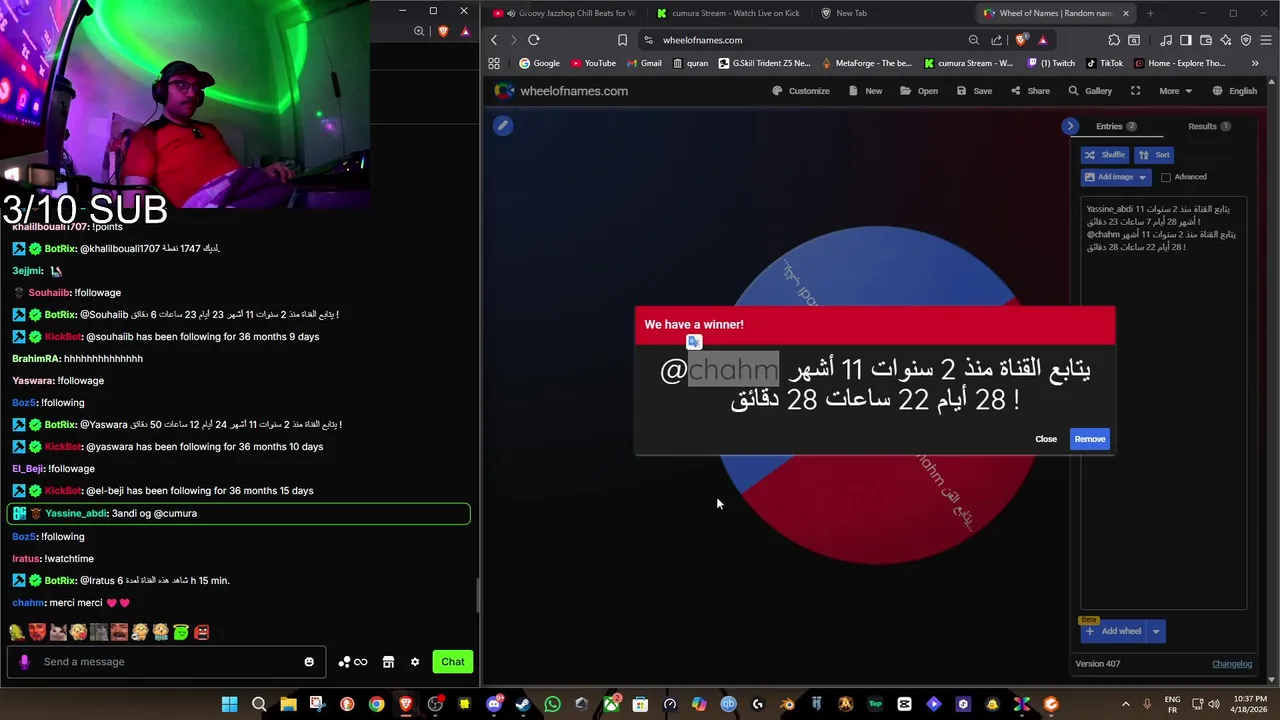This screenshot has height=720, width=1280.
Task: Open File Explorer from taskbar
Action: coord(288,705)
